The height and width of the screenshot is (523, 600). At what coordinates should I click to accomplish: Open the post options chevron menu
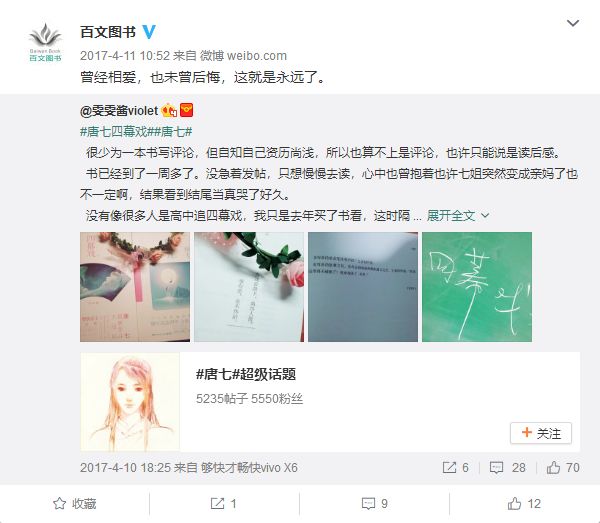click(x=572, y=23)
